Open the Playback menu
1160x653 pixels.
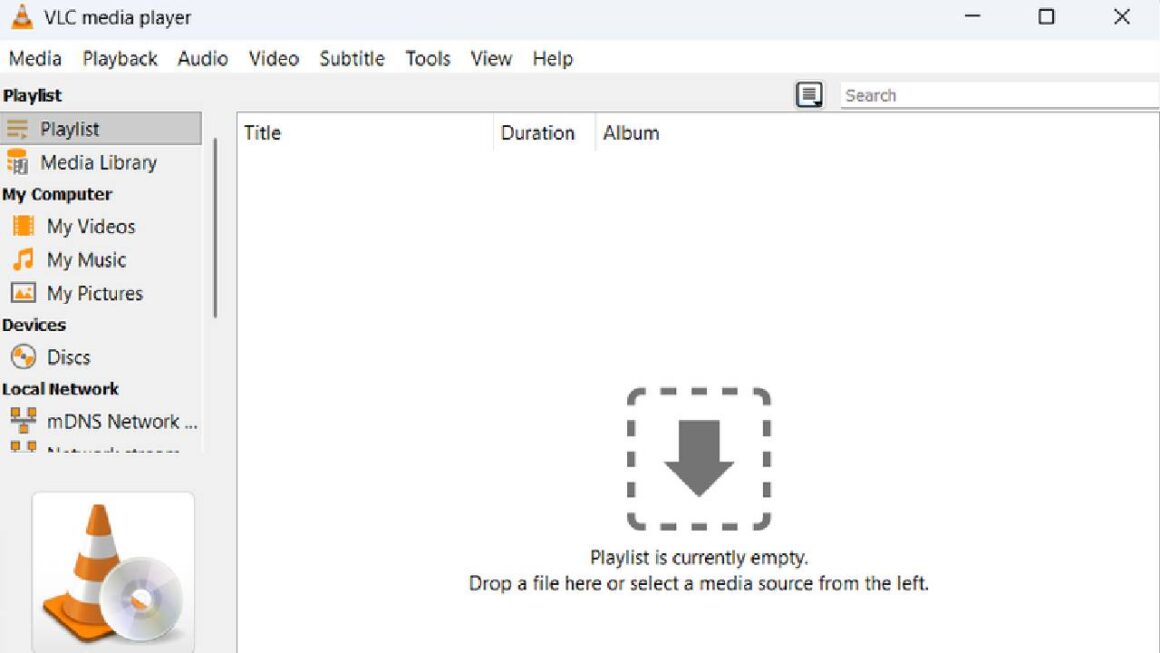click(120, 58)
